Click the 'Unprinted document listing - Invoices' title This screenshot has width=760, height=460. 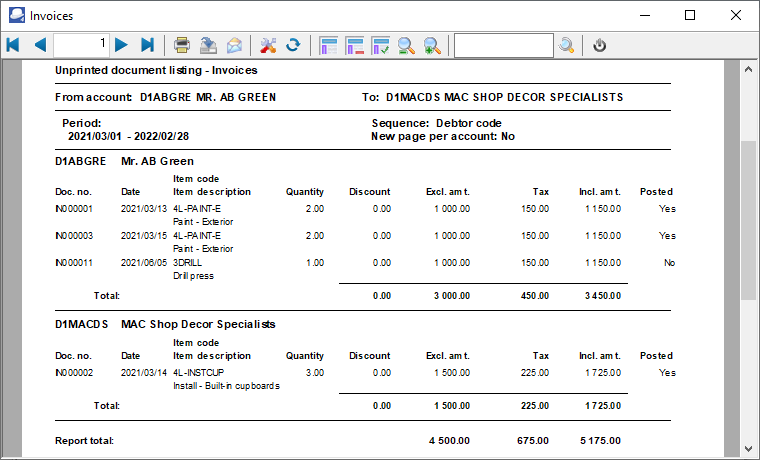156,71
